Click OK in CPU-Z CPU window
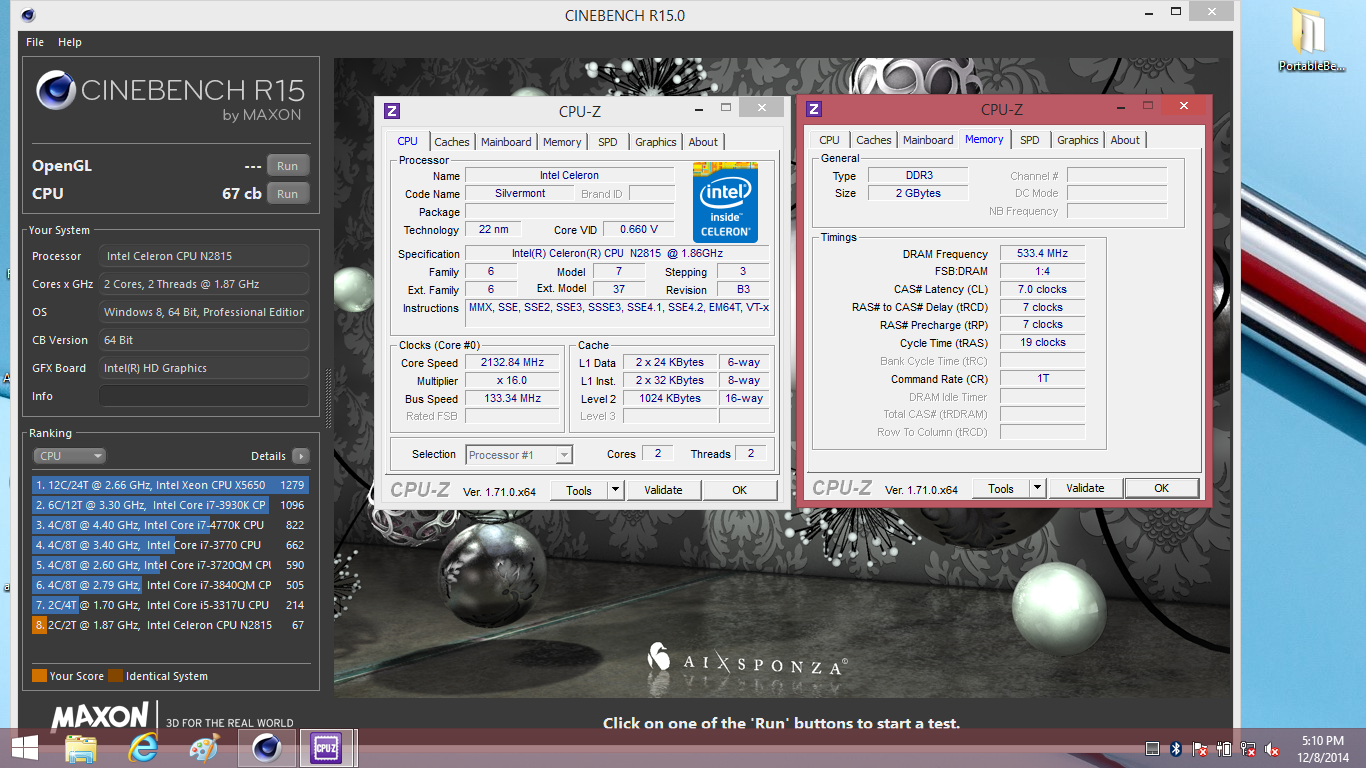Image resolution: width=1366 pixels, height=768 pixels. pos(740,490)
